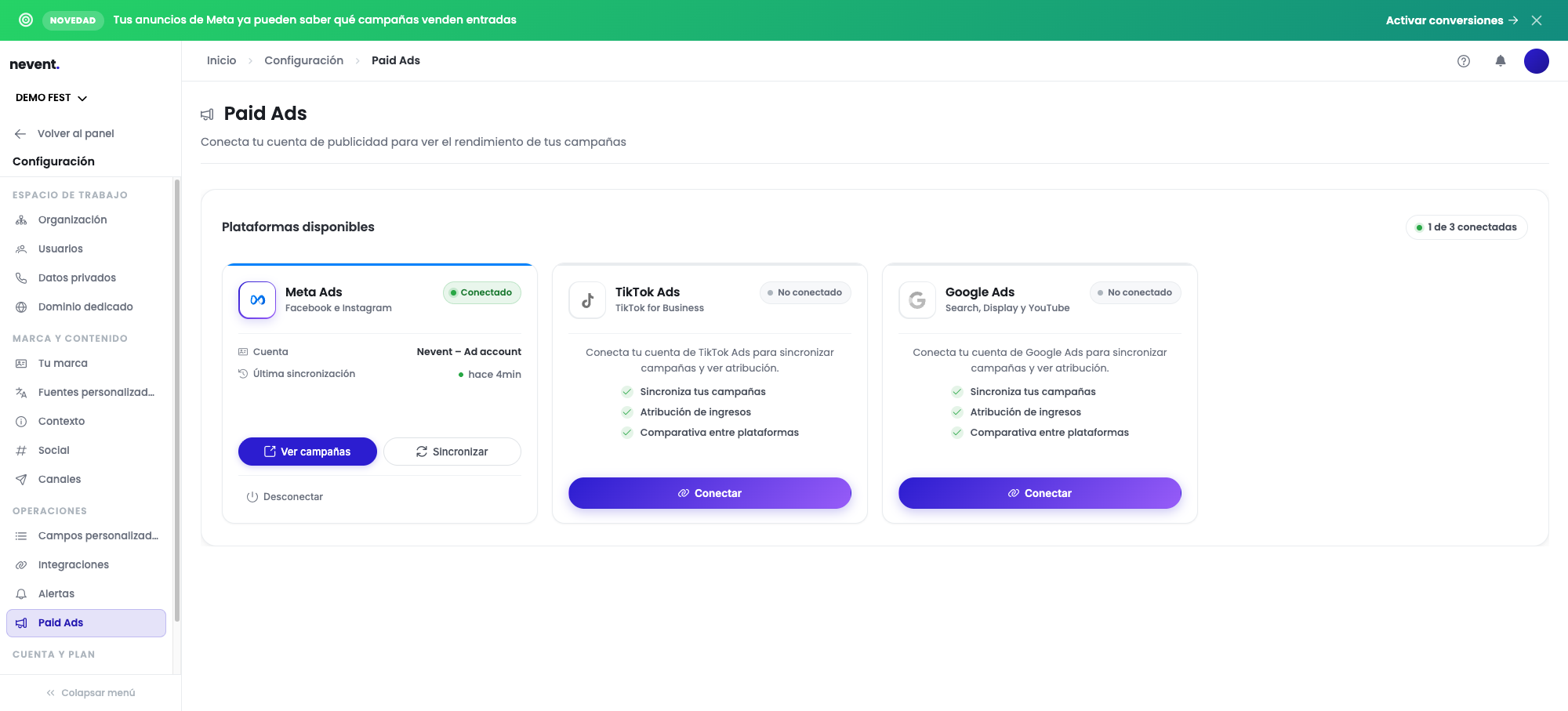This screenshot has width=1568, height=711.
Task: Click Sincronizar button on Meta Ads
Action: pyautogui.click(x=452, y=452)
